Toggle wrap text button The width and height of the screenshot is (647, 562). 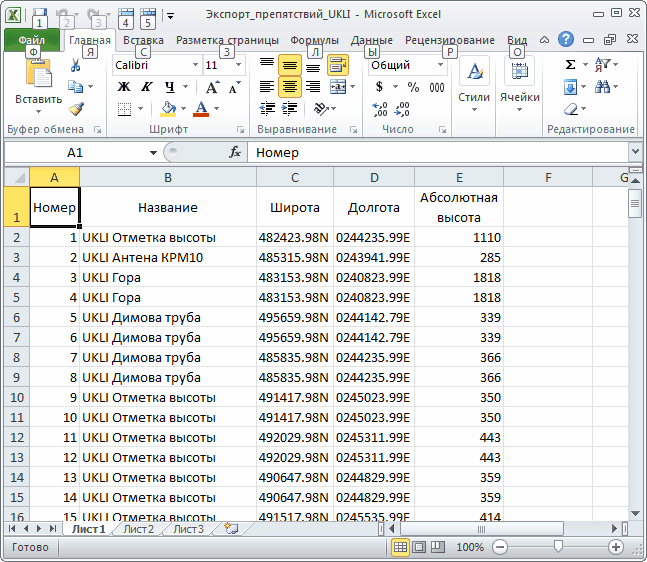(x=338, y=65)
